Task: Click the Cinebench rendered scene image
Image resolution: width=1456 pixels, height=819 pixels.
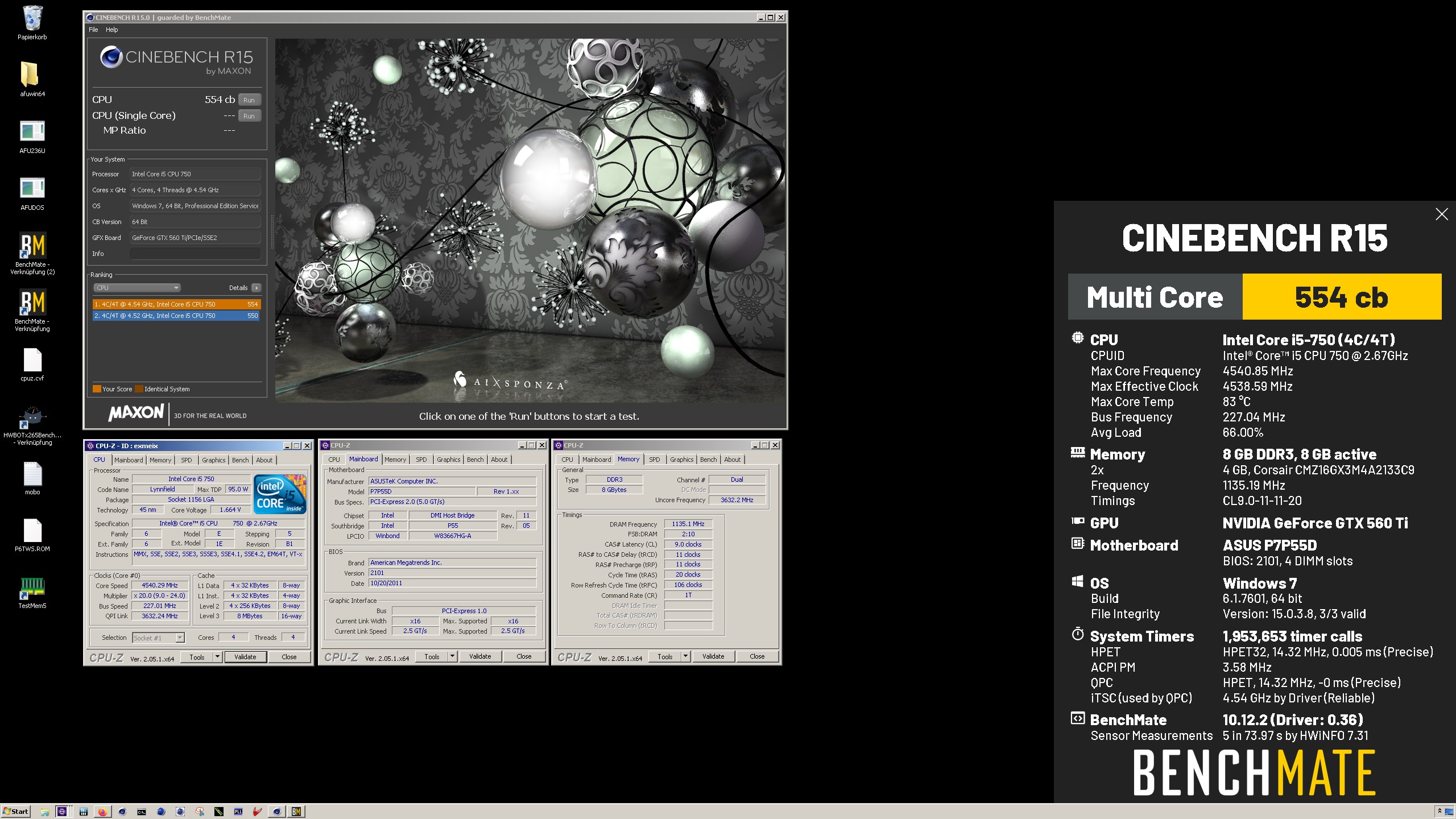Action: point(530,221)
